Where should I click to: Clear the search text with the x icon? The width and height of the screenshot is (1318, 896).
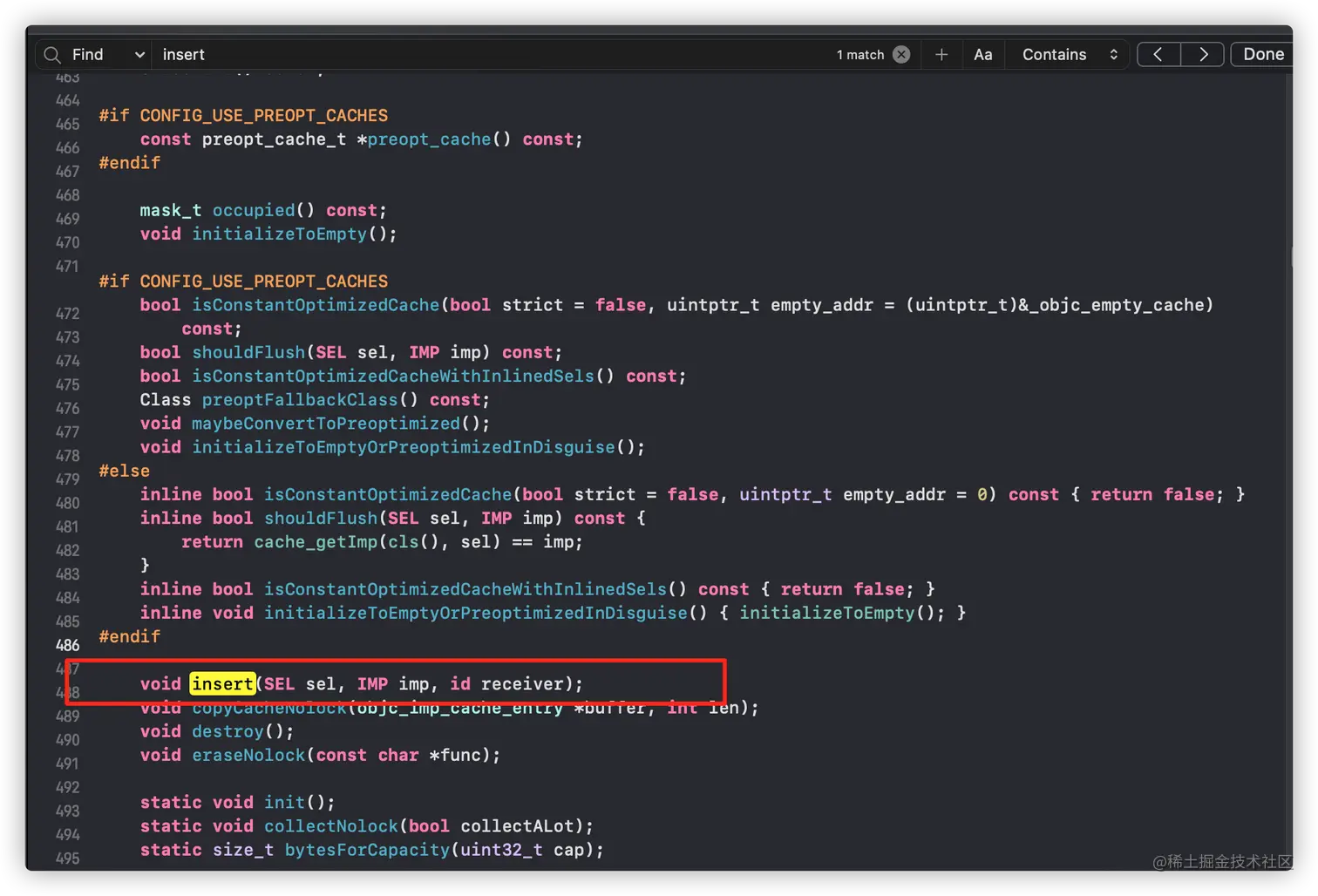point(901,55)
